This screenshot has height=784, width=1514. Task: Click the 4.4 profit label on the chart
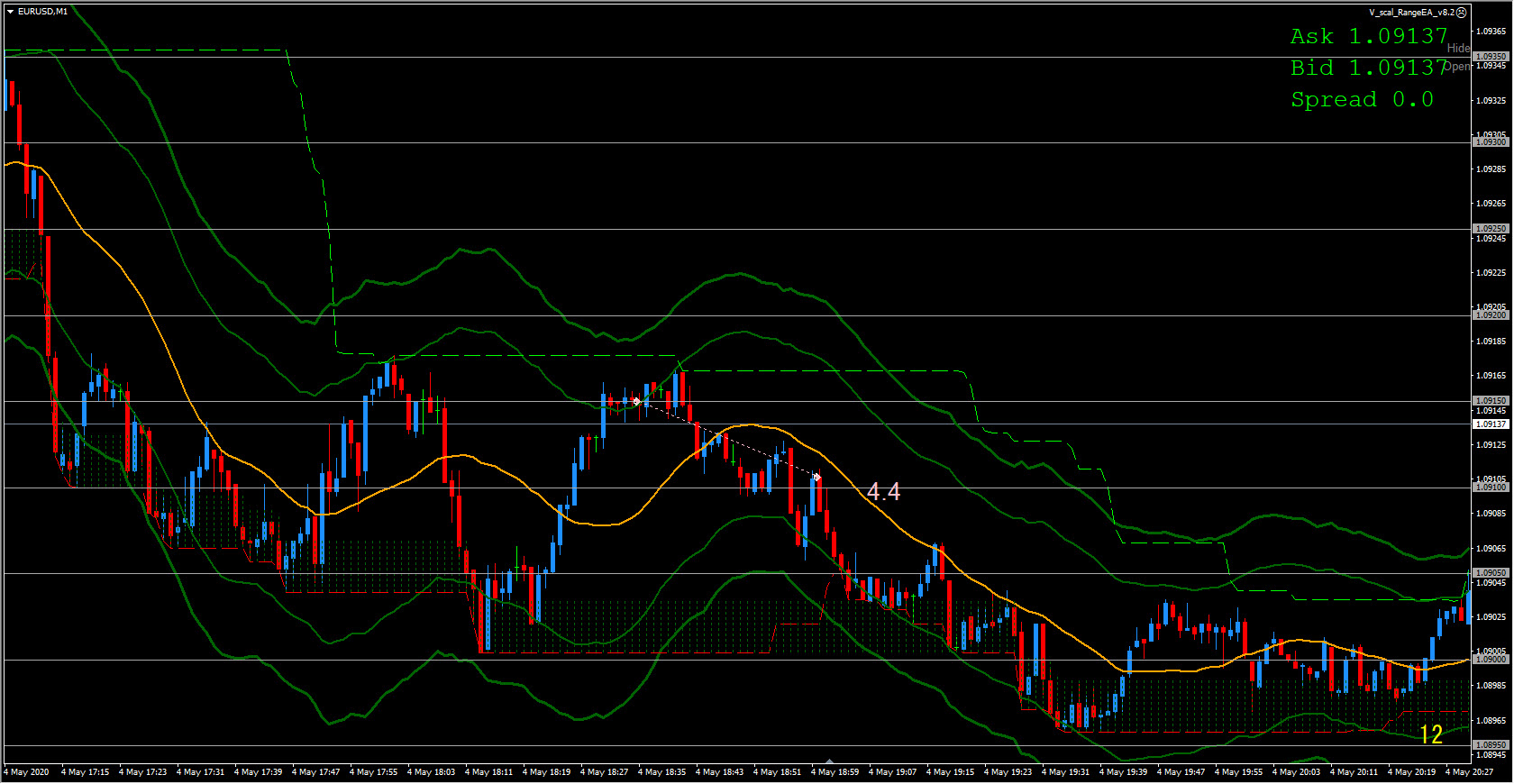[883, 491]
